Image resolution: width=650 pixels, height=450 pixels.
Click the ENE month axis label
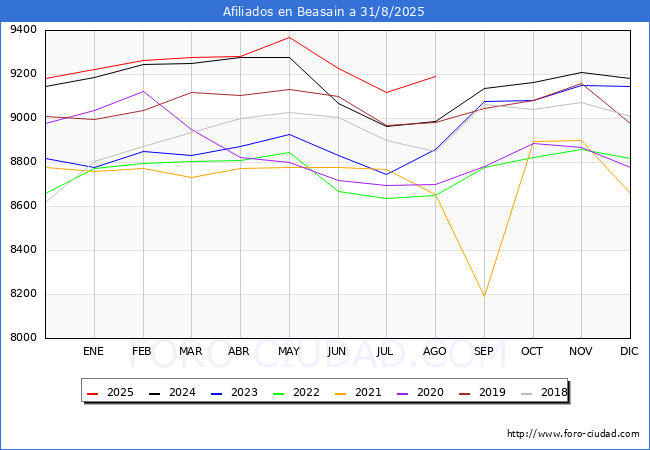coord(93,351)
